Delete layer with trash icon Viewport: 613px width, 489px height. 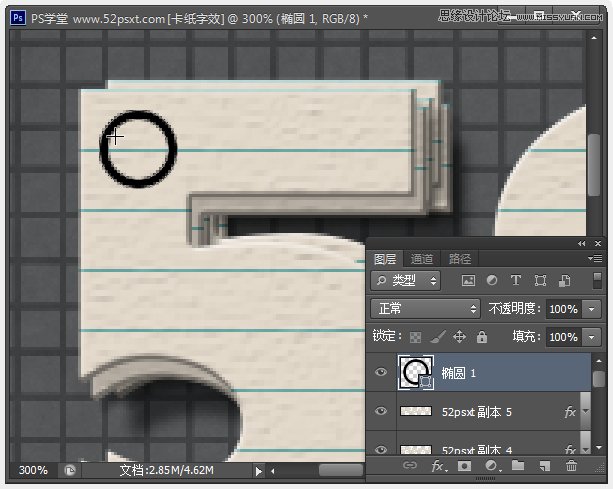click(x=571, y=465)
